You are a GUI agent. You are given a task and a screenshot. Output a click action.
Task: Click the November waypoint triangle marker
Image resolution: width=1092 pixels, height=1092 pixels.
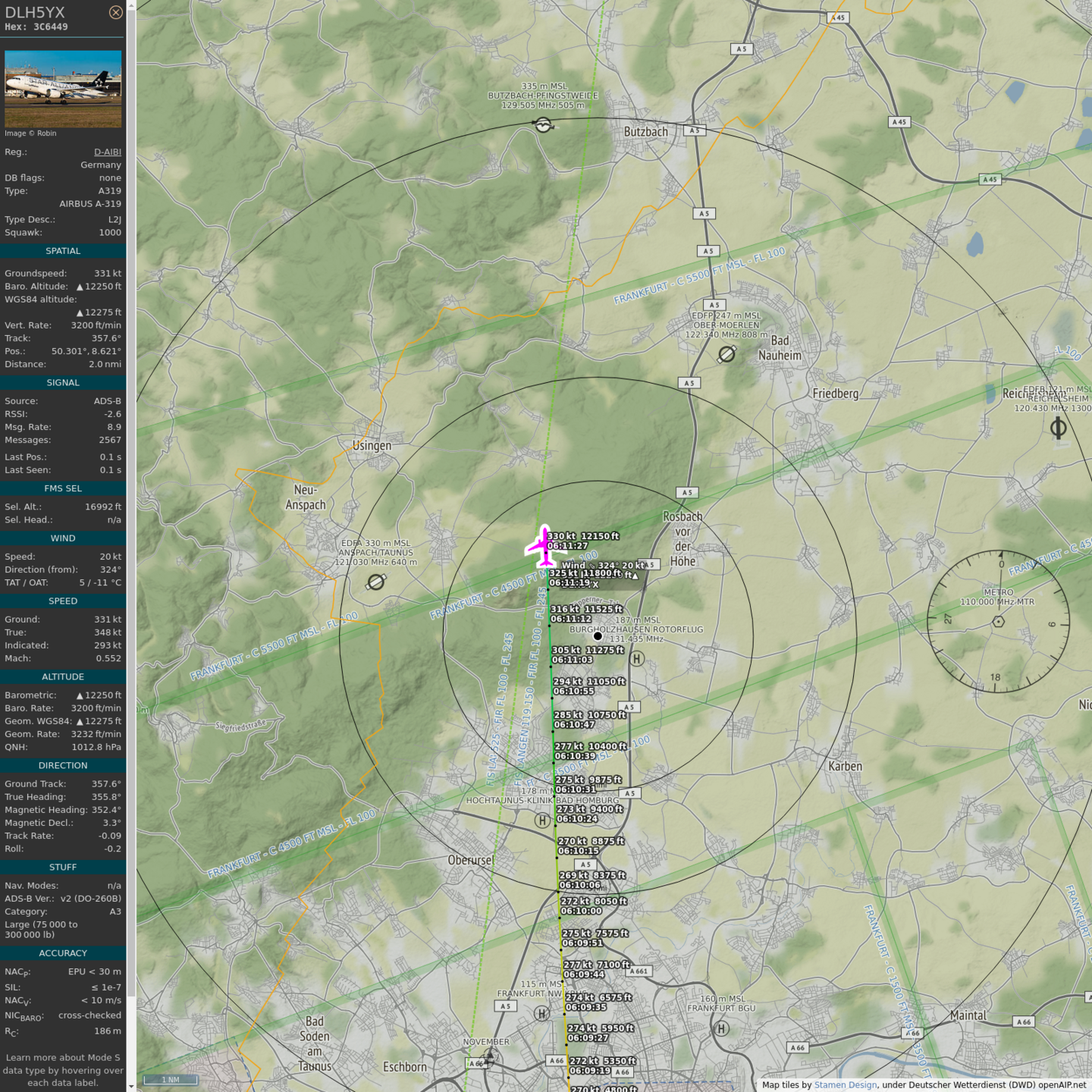click(489, 1056)
